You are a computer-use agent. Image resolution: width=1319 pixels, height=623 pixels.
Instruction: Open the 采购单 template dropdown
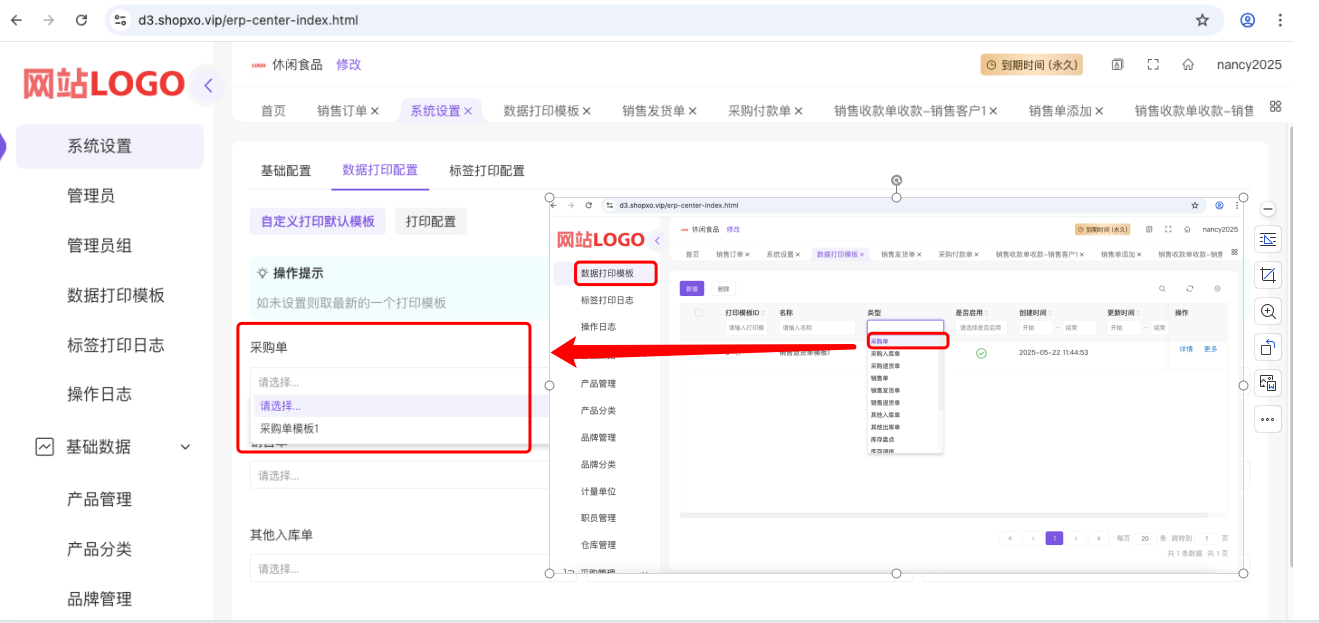(x=400, y=382)
